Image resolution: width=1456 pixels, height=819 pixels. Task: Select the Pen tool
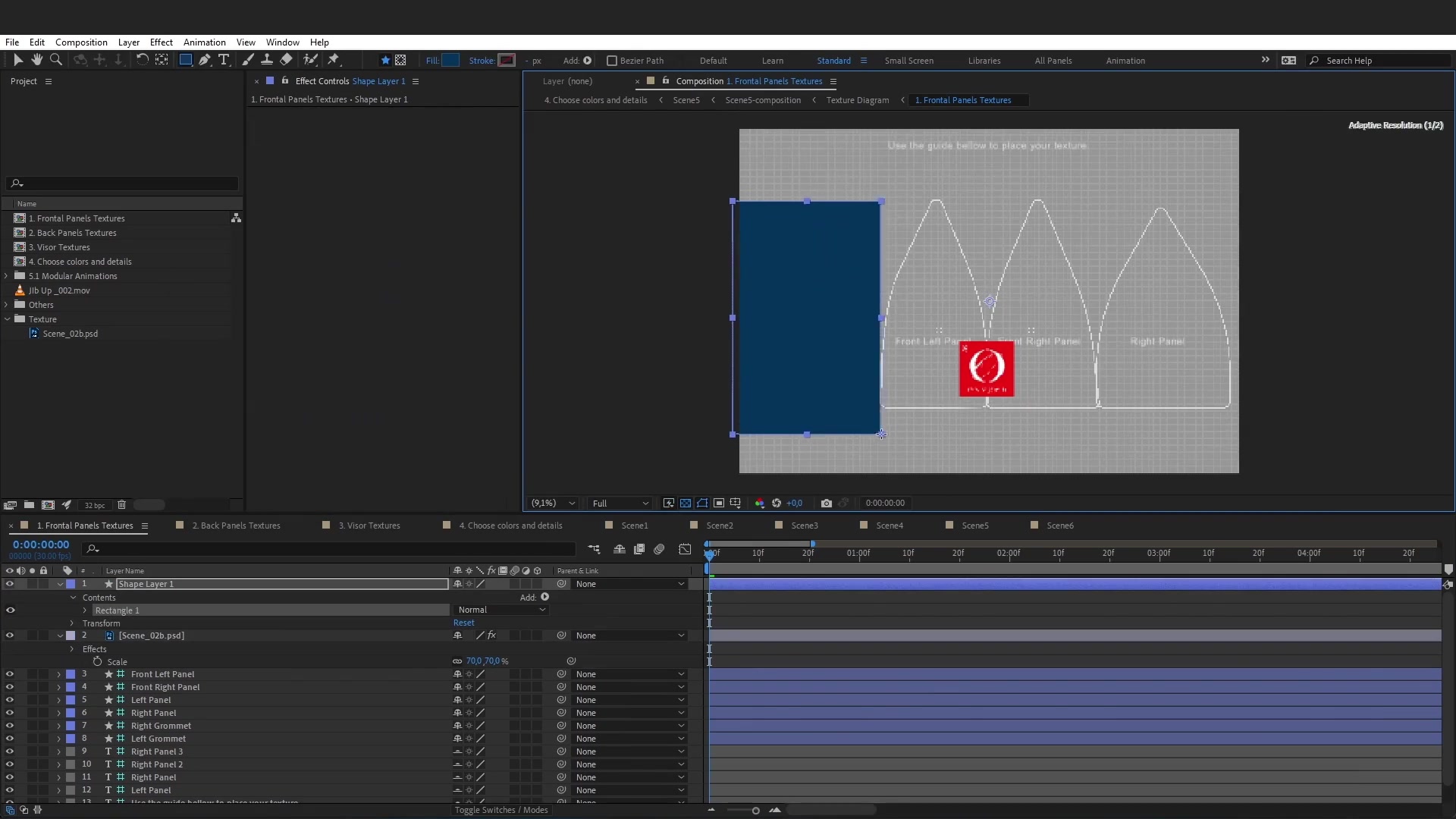pyautogui.click(x=205, y=60)
